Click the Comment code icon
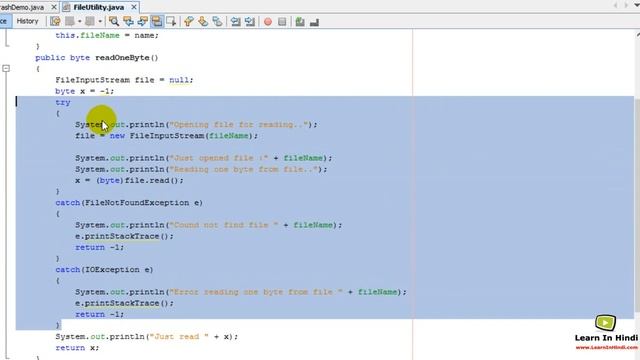The width and height of the screenshot is (640, 360). [300, 22]
